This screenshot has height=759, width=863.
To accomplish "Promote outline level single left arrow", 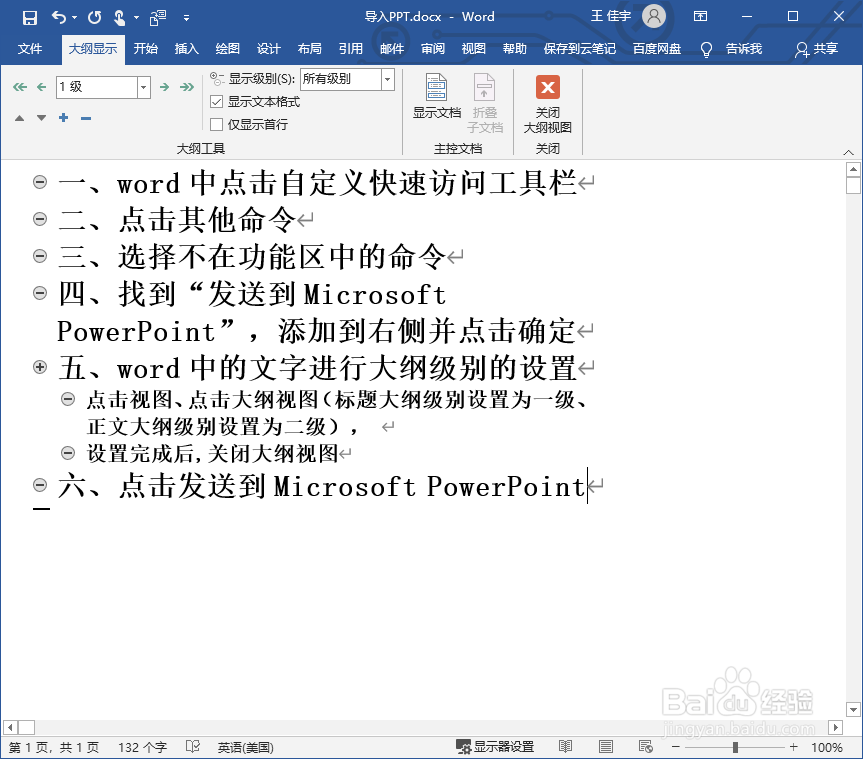I will [x=41, y=87].
